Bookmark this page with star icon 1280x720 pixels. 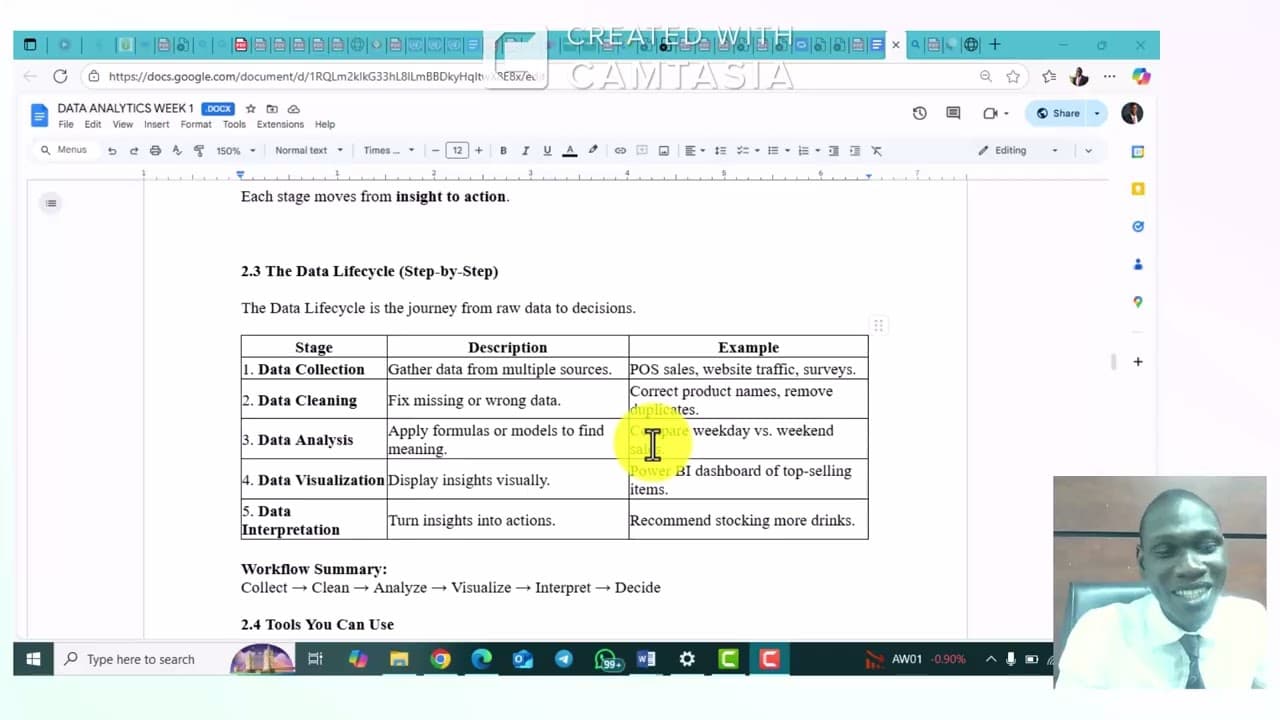click(x=1013, y=76)
